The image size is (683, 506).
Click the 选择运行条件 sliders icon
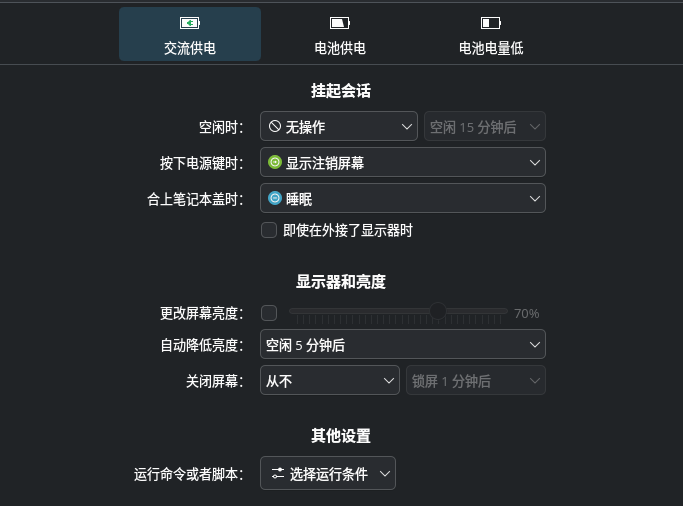(x=278, y=474)
